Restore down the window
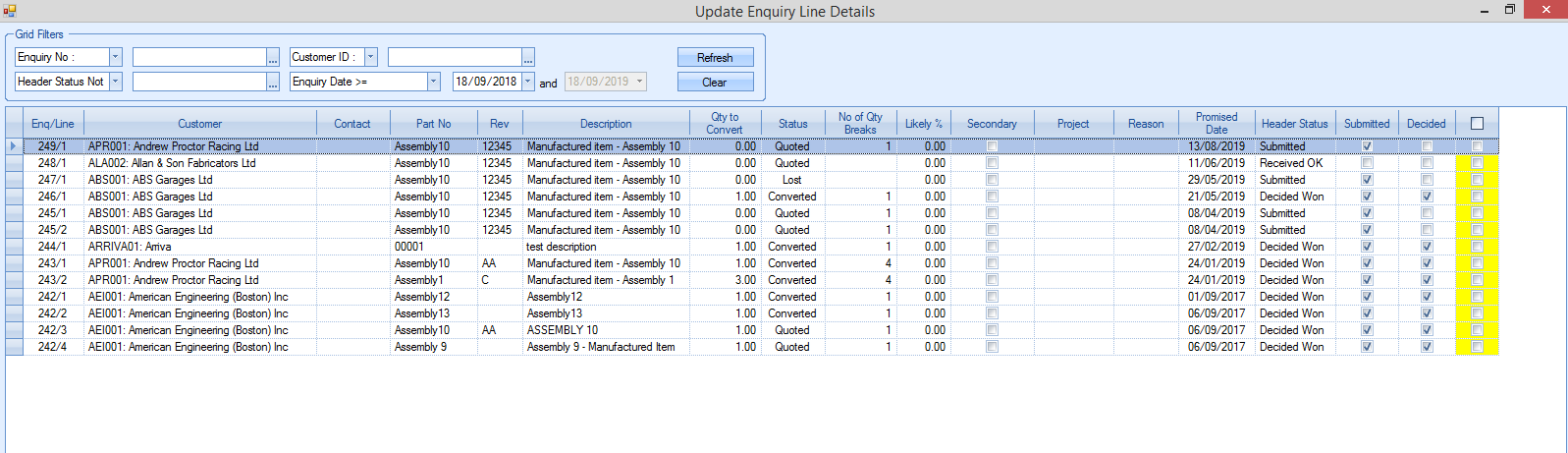This screenshot has width=1568, height=453. pyautogui.click(x=1510, y=10)
